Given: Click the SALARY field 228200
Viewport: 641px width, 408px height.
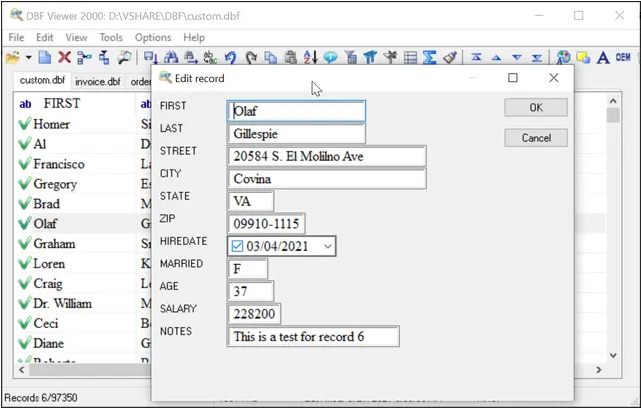Looking at the screenshot, I should point(254,314).
